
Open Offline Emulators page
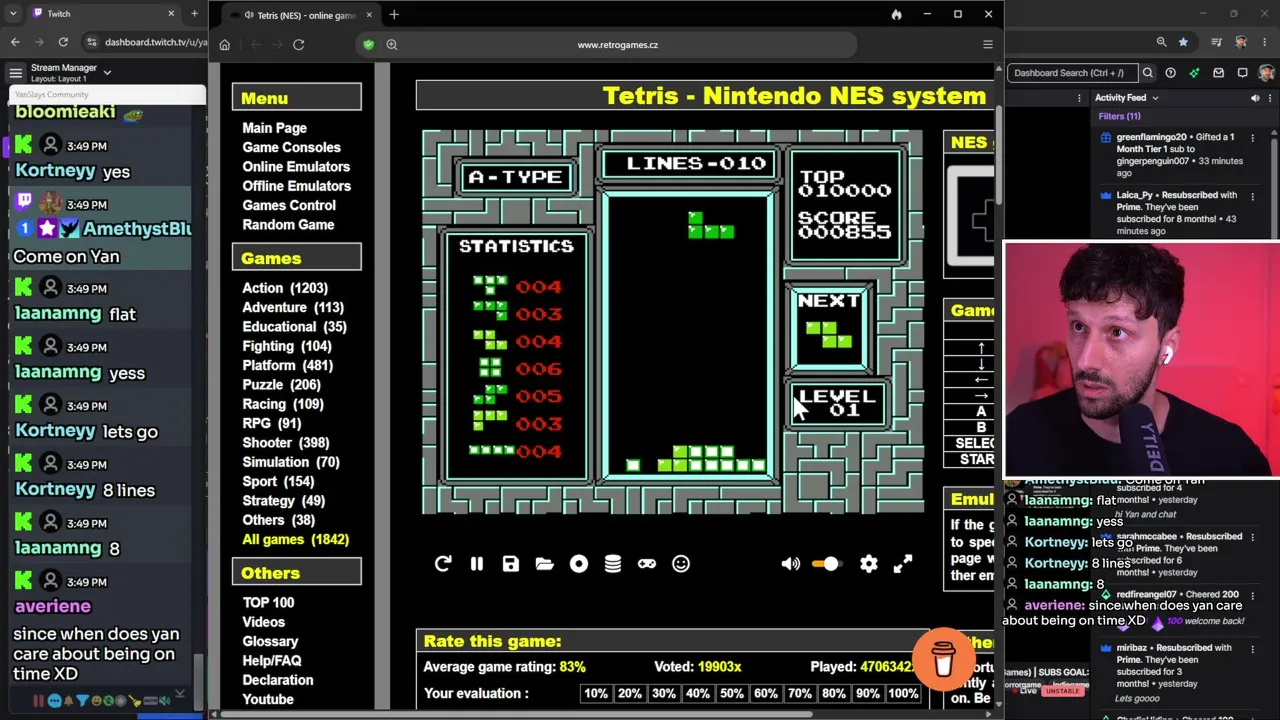296,186
